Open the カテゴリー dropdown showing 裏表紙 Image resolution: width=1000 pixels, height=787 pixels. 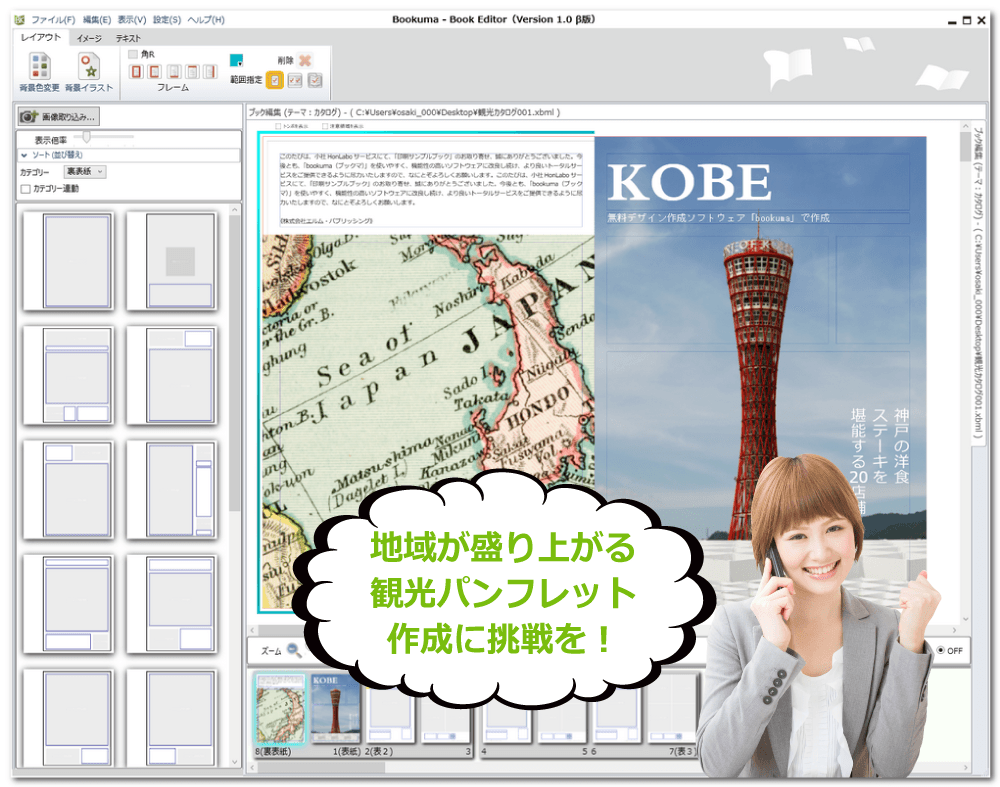click(85, 172)
